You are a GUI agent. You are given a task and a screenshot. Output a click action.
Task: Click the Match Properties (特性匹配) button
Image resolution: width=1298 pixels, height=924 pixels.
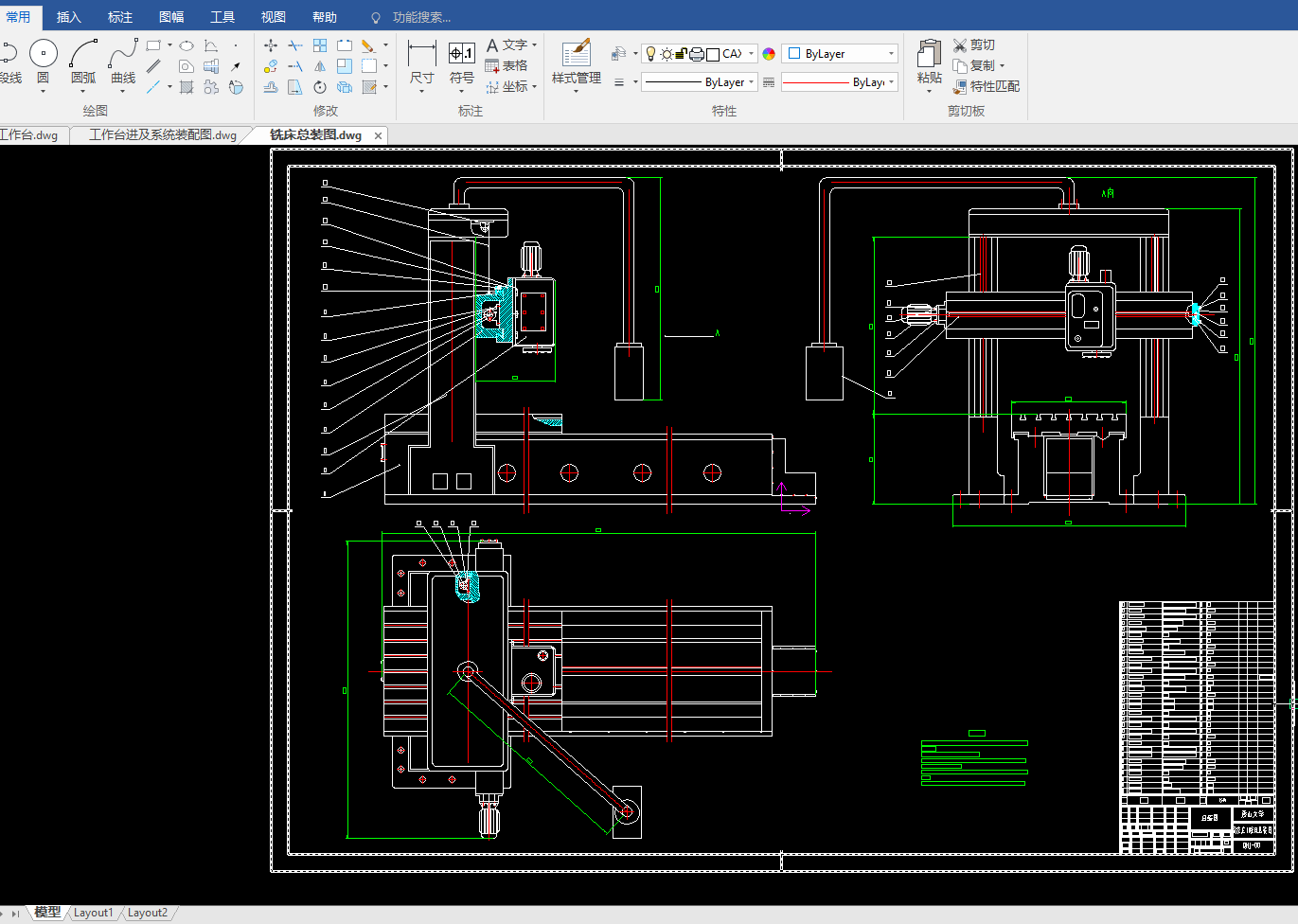987,86
